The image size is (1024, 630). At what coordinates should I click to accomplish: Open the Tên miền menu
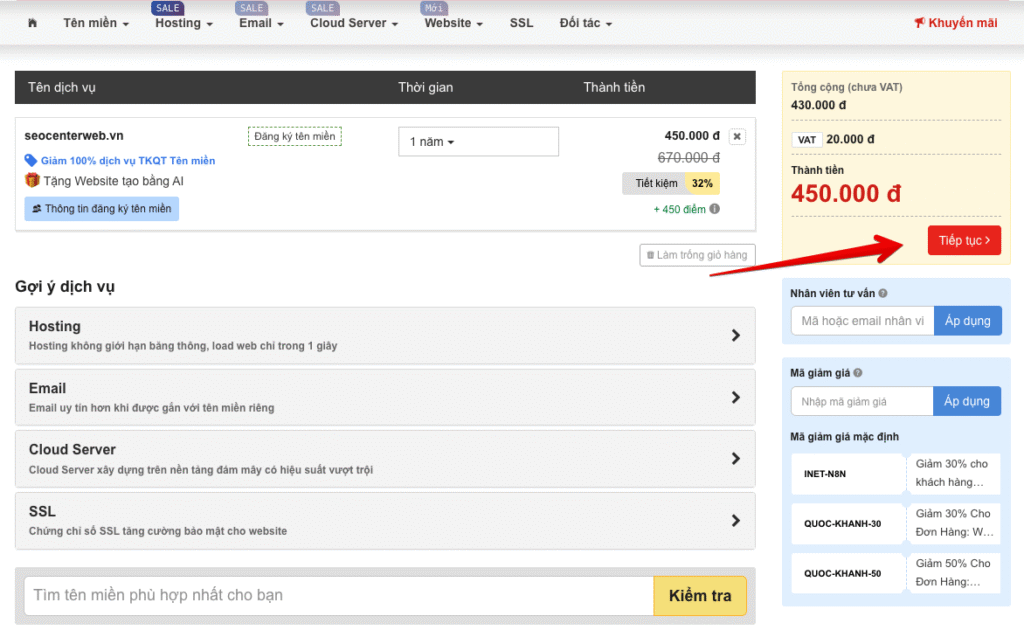tap(96, 23)
